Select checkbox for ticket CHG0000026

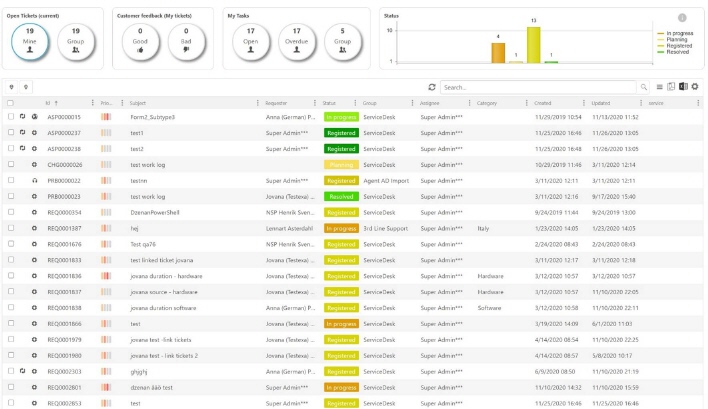tap(11, 164)
